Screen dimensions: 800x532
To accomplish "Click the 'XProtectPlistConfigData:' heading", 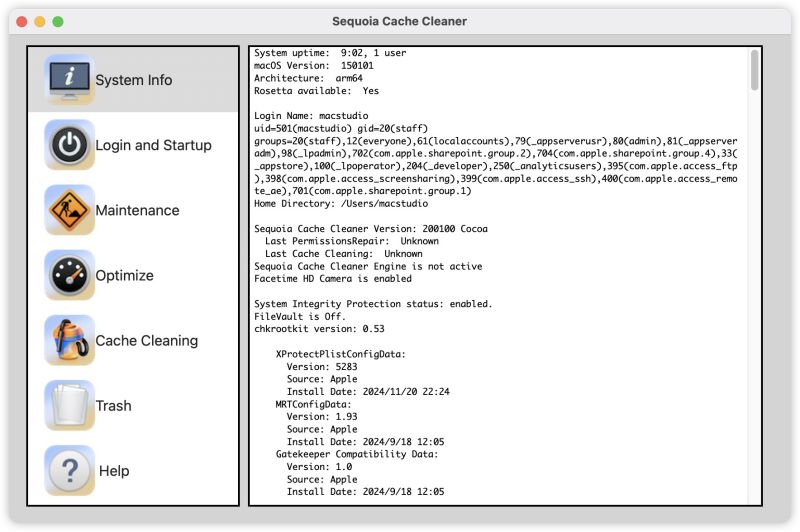I will click(341, 354).
